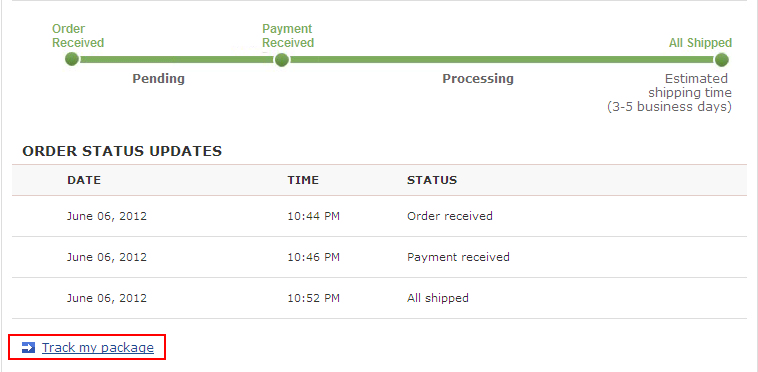The image size is (758, 372).
Task: Select the All shipped status row
Action: [x=379, y=298]
